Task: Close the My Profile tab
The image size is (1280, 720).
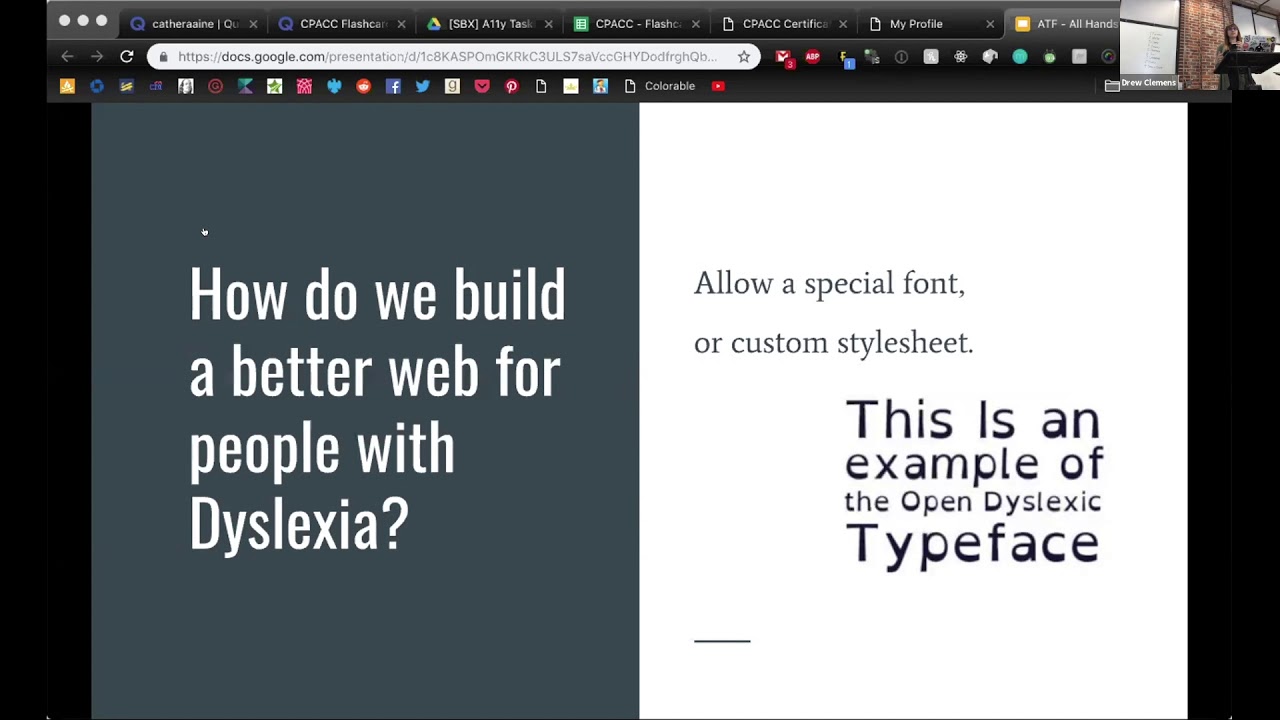Action: [990, 24]
